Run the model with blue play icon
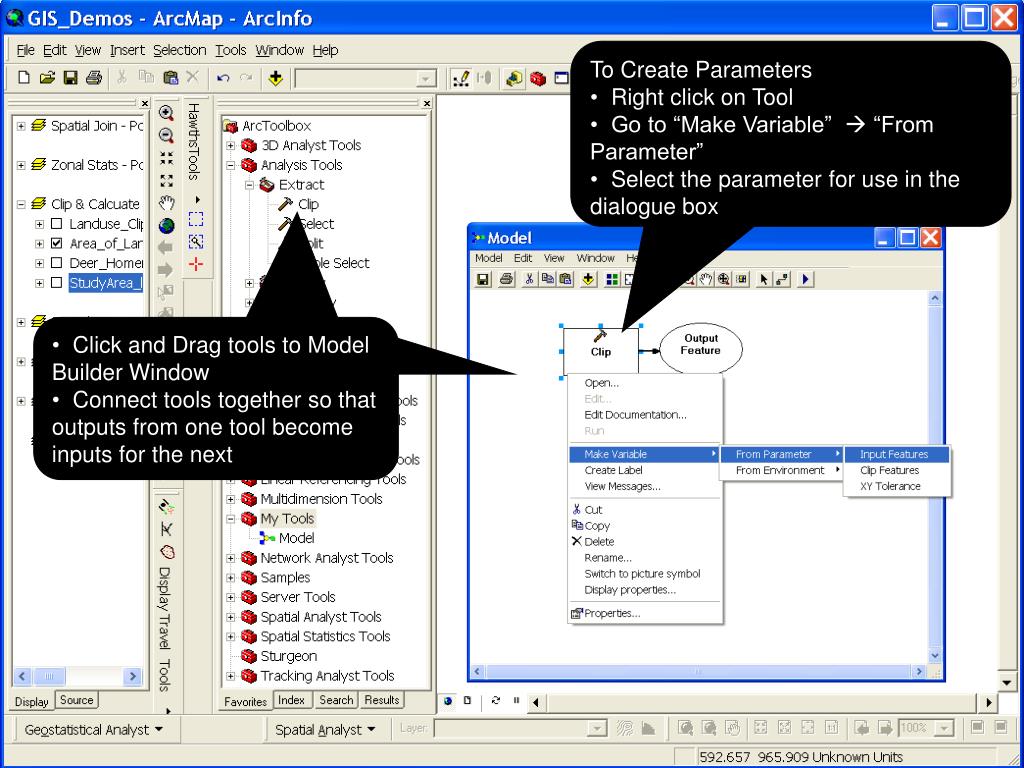Viewport: 1024px width, 768px height. 805,280
